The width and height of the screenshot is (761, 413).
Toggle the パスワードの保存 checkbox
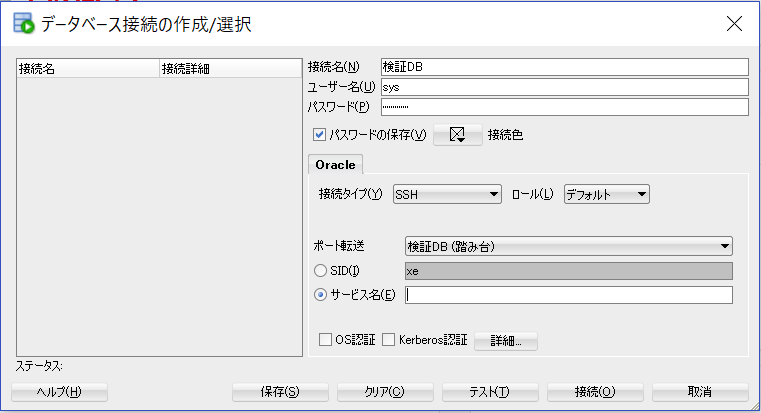click(319, 134)
